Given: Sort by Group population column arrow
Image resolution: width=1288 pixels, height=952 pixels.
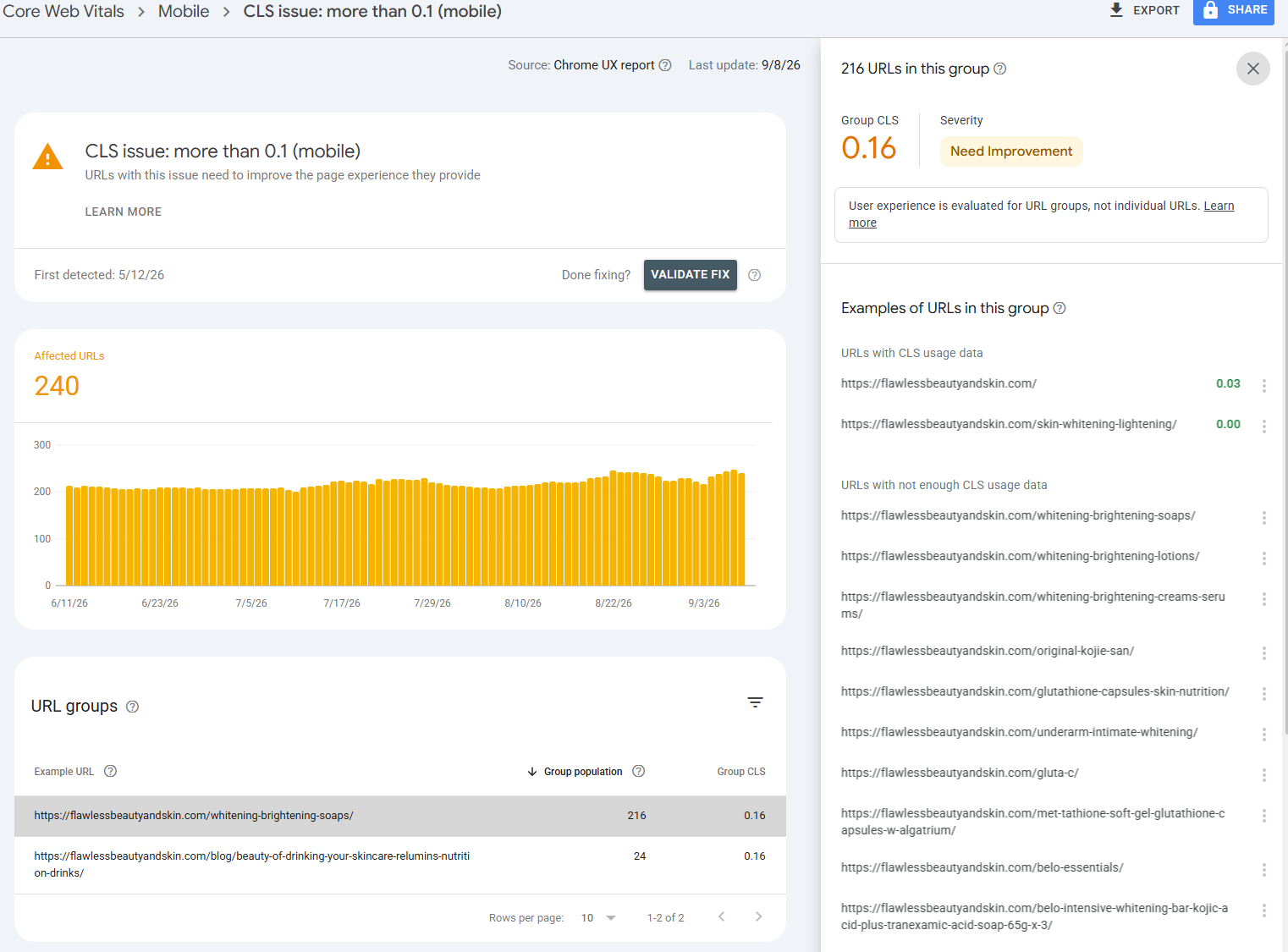Looking at the screenshot, I should pos(532,772).
